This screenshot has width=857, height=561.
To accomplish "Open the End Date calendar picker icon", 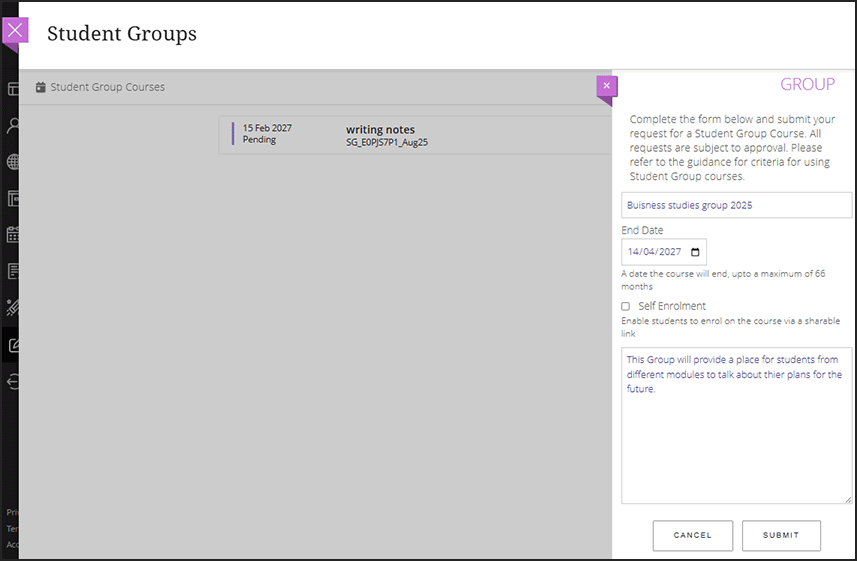I will (x=696, y=252).
